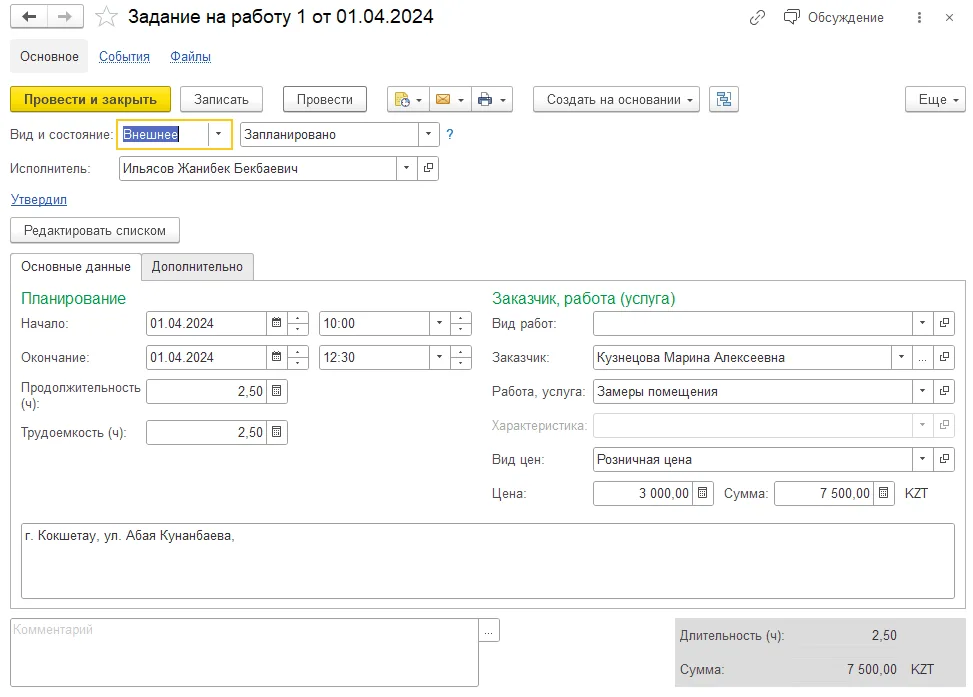Switch to the Файлы tab
The width and height of the screenshot is (973, 697).
(x=191, y=56)
